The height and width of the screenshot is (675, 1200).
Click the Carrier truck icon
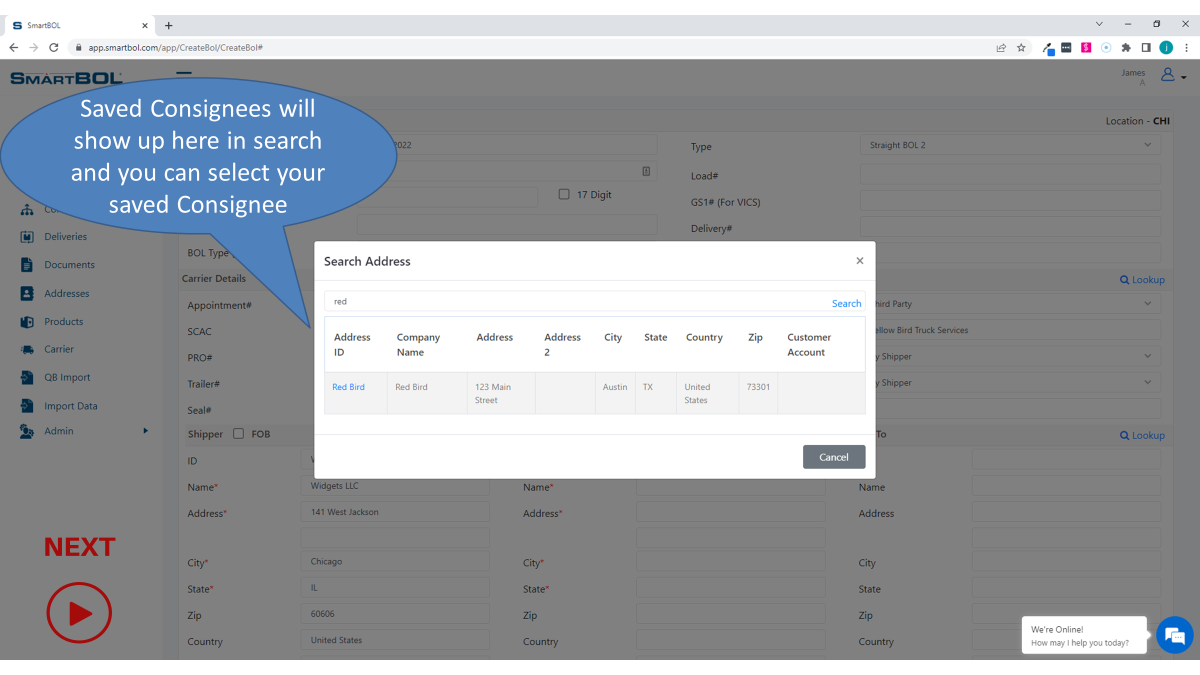click(x=27, y=350)
